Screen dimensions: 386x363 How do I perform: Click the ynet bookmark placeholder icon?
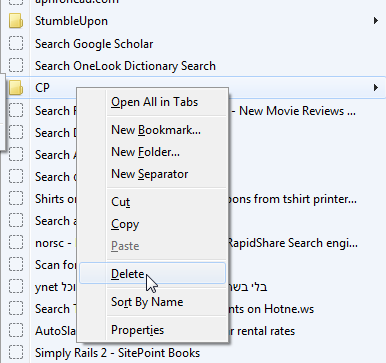point(16,287)
